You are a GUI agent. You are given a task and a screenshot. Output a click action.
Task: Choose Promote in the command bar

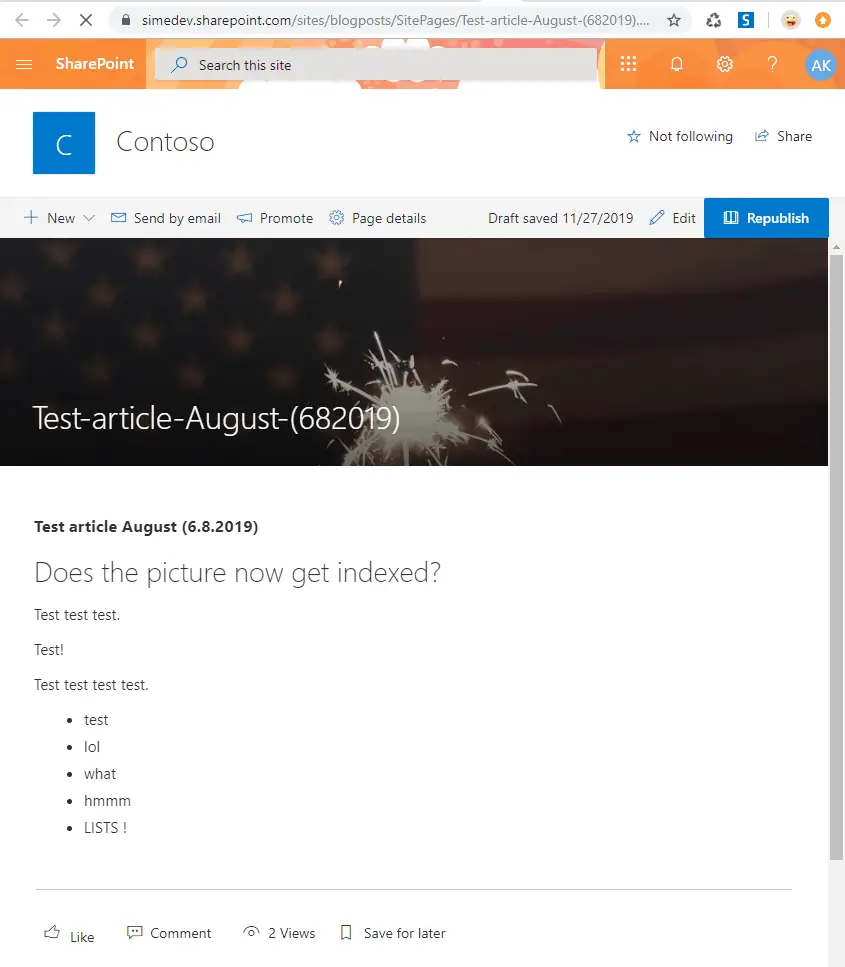click(275, 218)
